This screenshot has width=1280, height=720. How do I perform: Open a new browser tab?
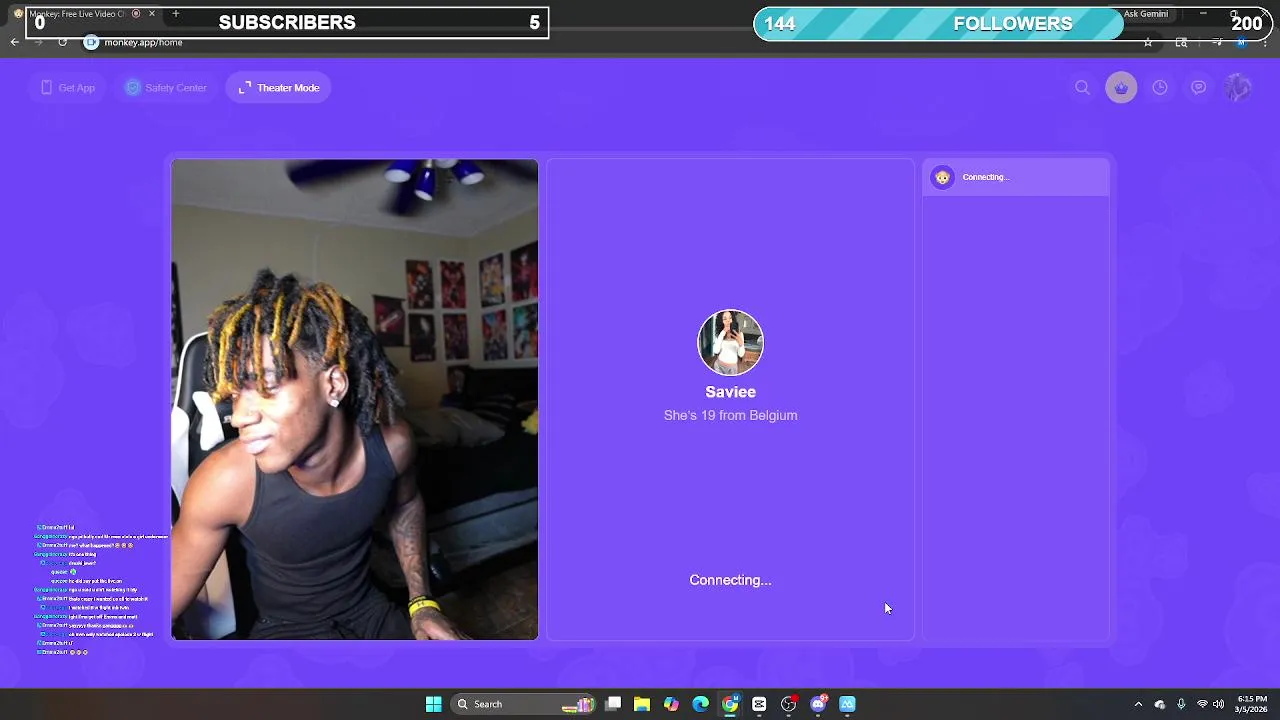point(175,14)
